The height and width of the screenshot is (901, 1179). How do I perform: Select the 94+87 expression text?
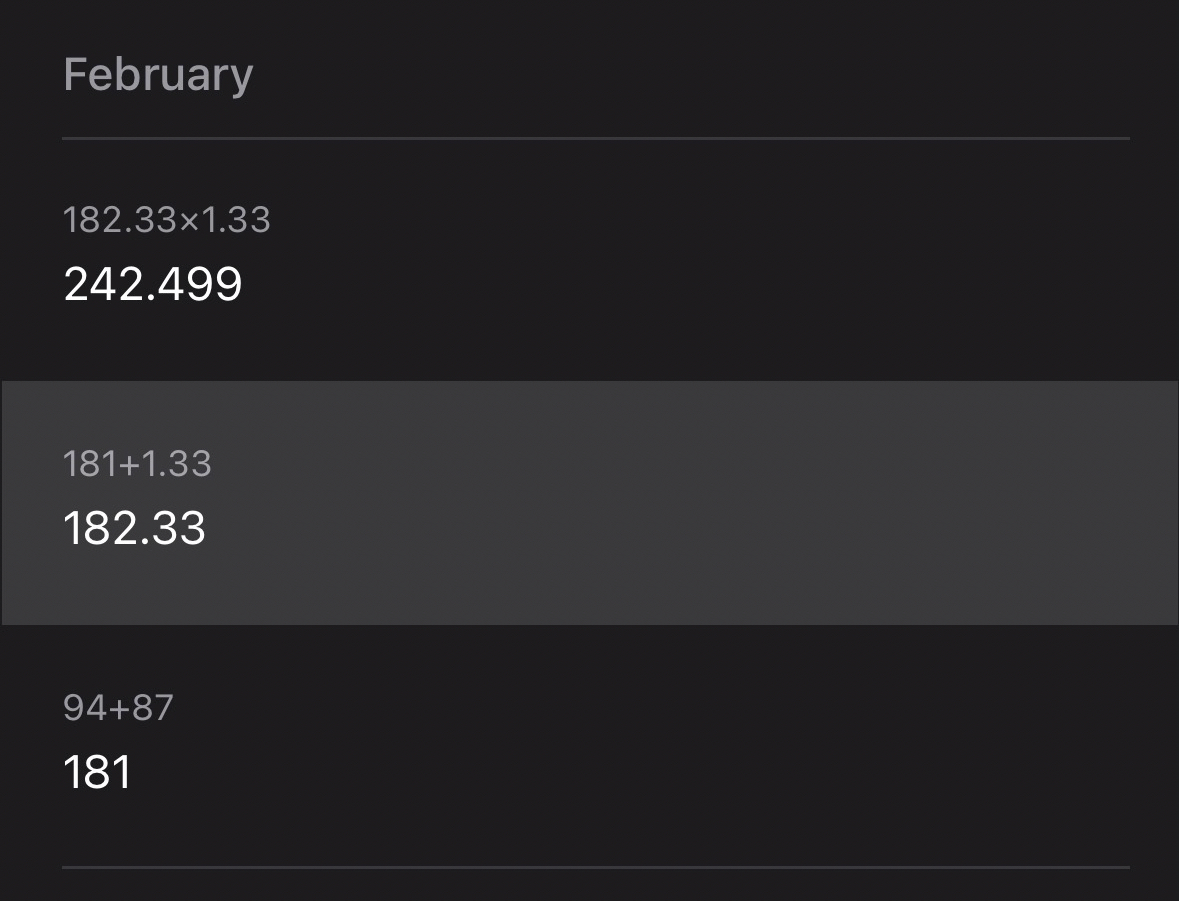click(x=118, y=708)
